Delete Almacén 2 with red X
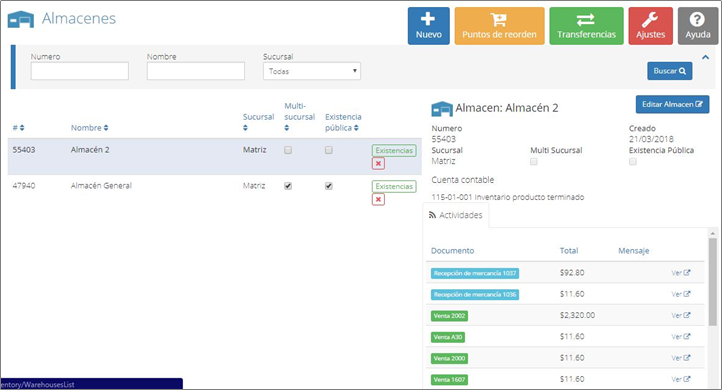The image size is (722, 390). click(378, 163)
